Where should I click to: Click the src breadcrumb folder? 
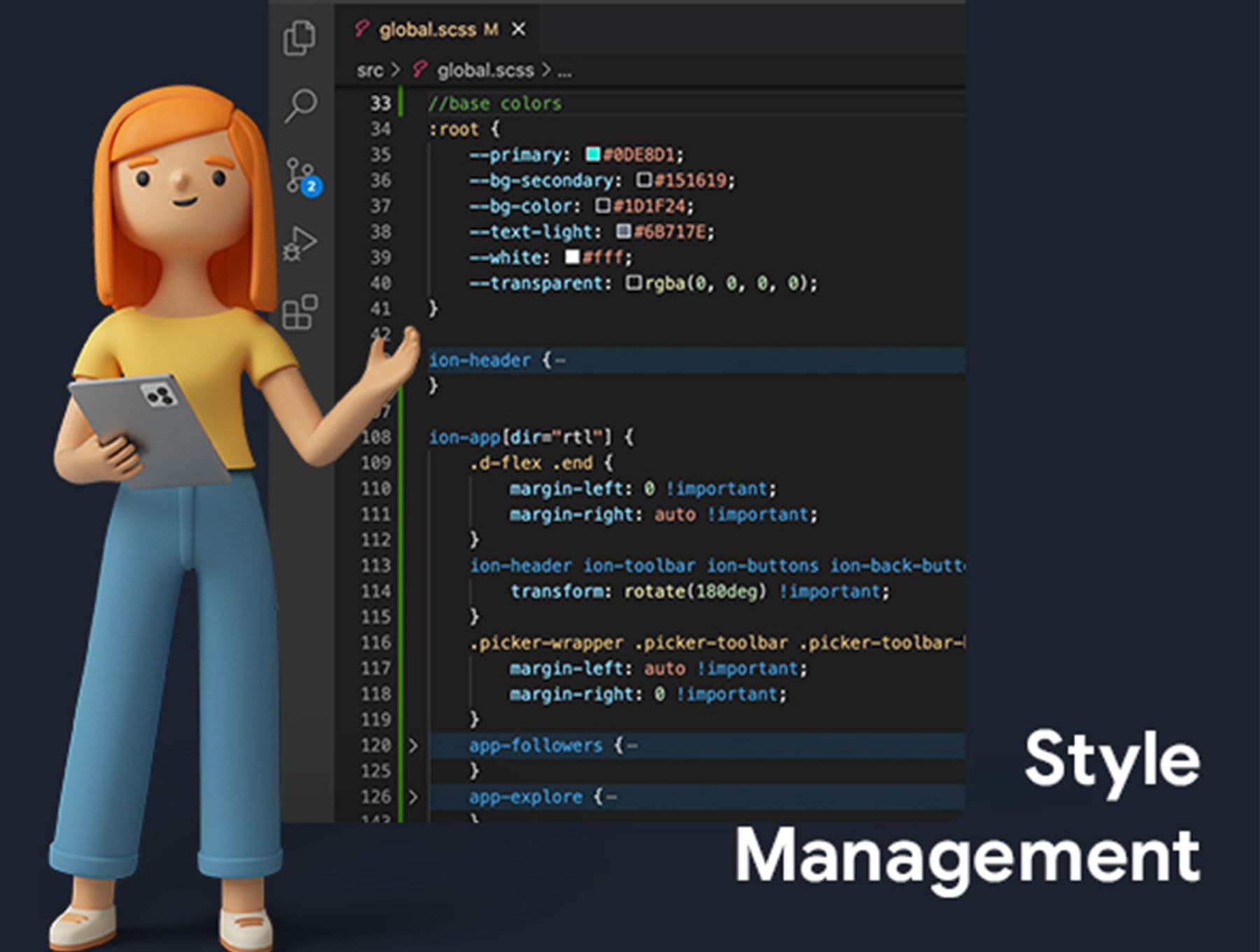(370, 70)
